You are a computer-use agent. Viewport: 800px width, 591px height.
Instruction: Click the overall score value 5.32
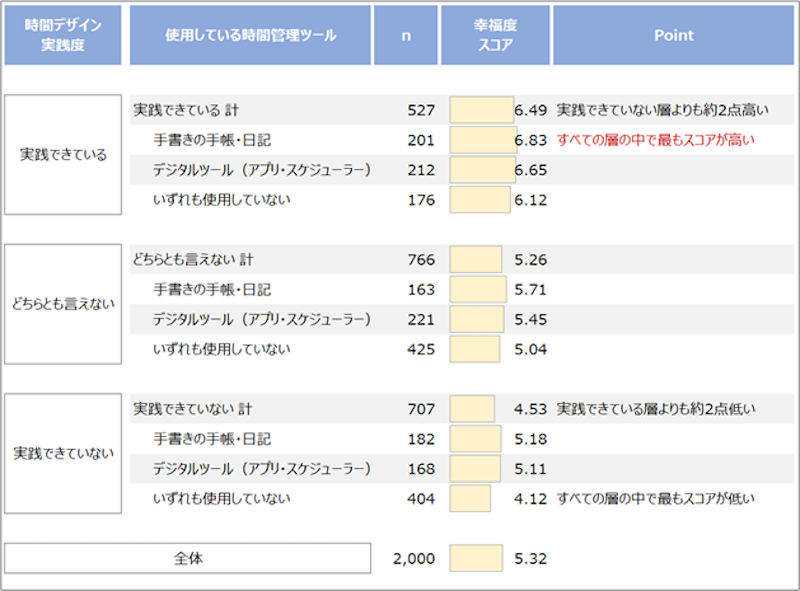click(531, 558)
